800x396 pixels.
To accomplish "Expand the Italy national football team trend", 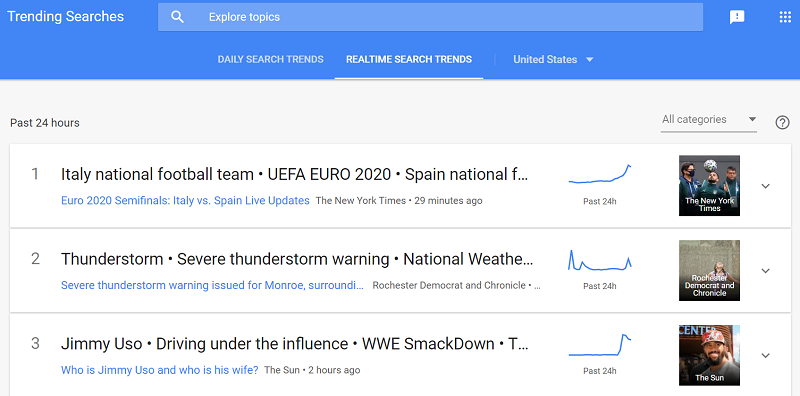I will pyautogui.click(x=765, y=186).
